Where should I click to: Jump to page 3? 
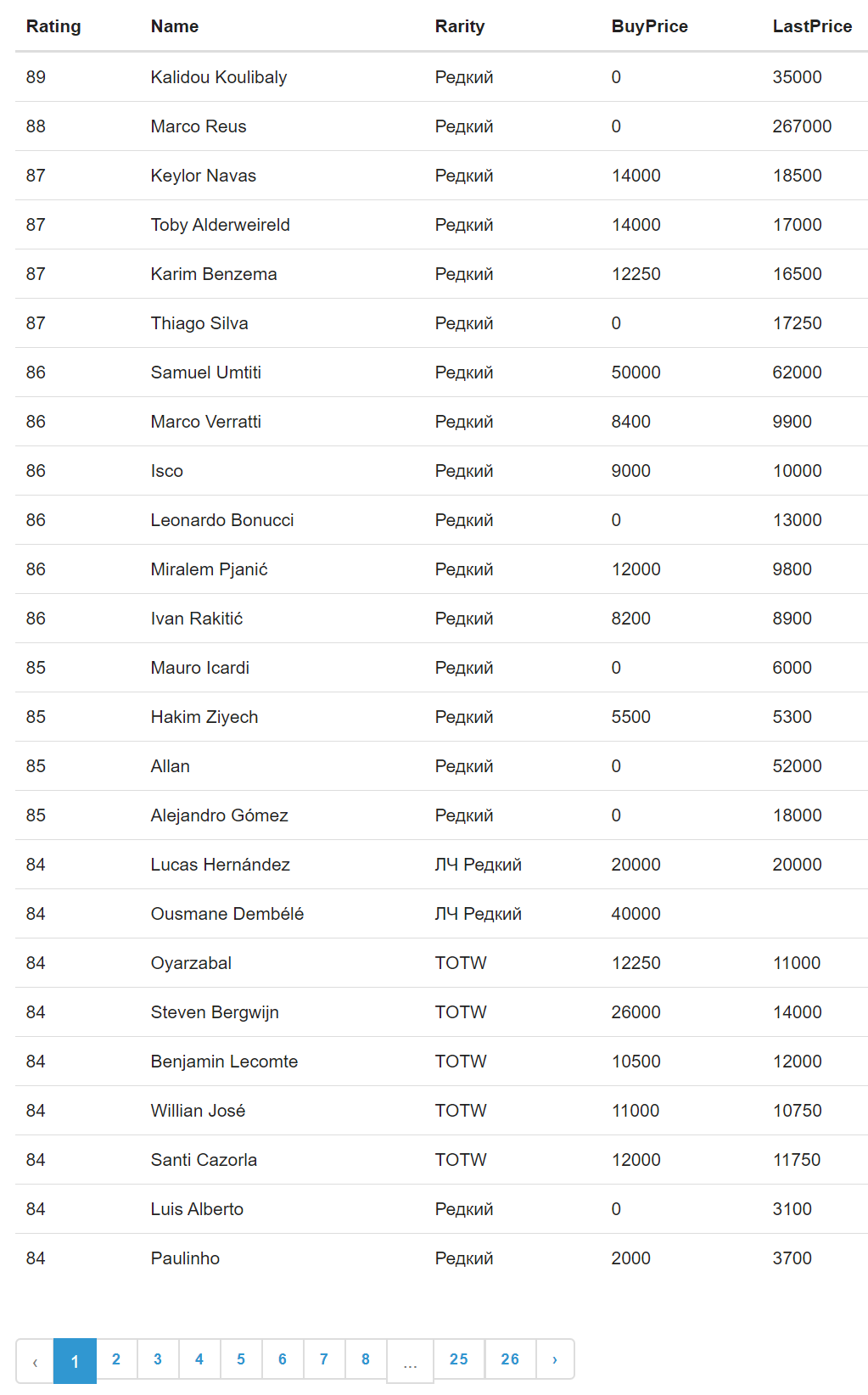[x=158, y=1359]
